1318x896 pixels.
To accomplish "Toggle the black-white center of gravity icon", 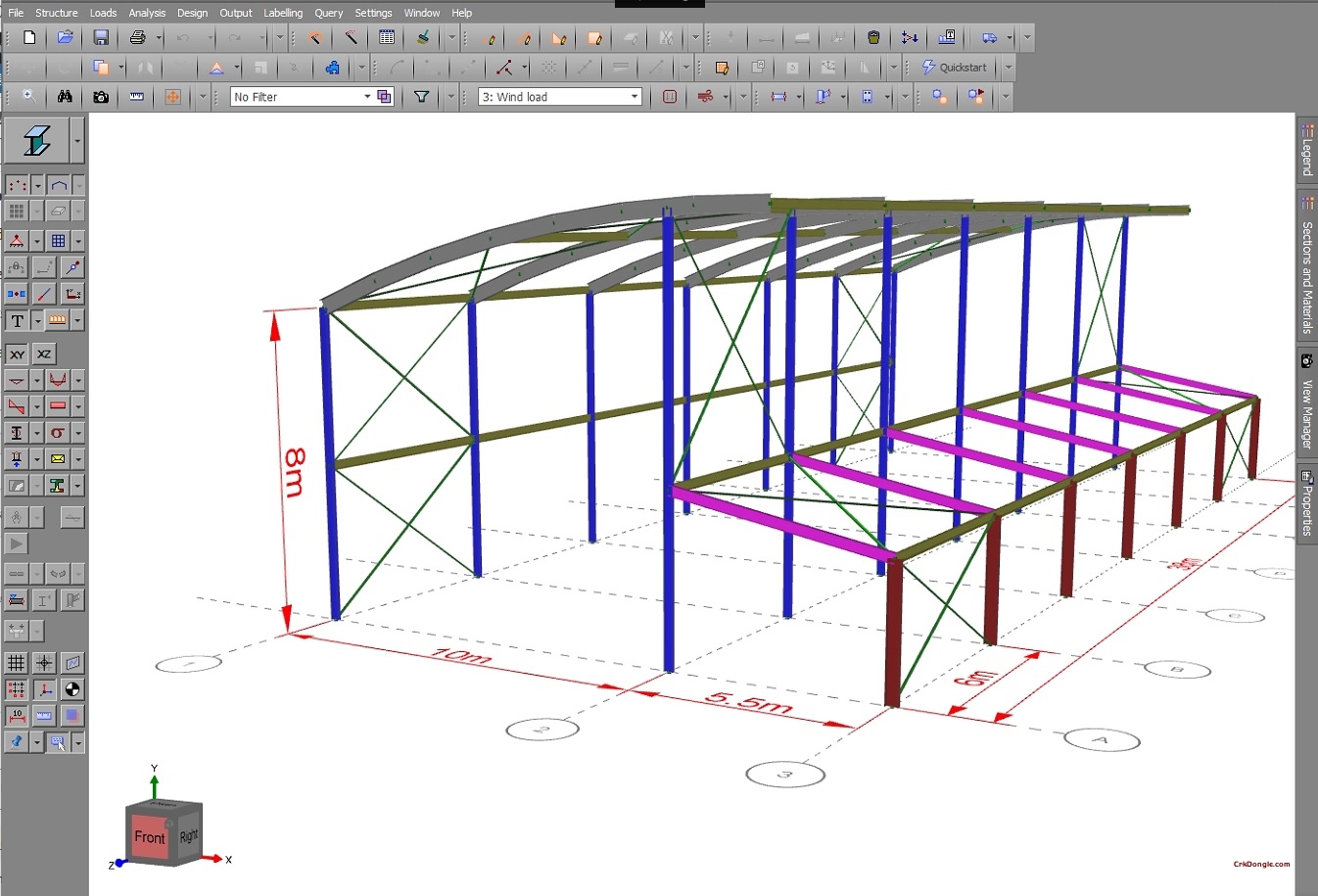I will (71, 689).
